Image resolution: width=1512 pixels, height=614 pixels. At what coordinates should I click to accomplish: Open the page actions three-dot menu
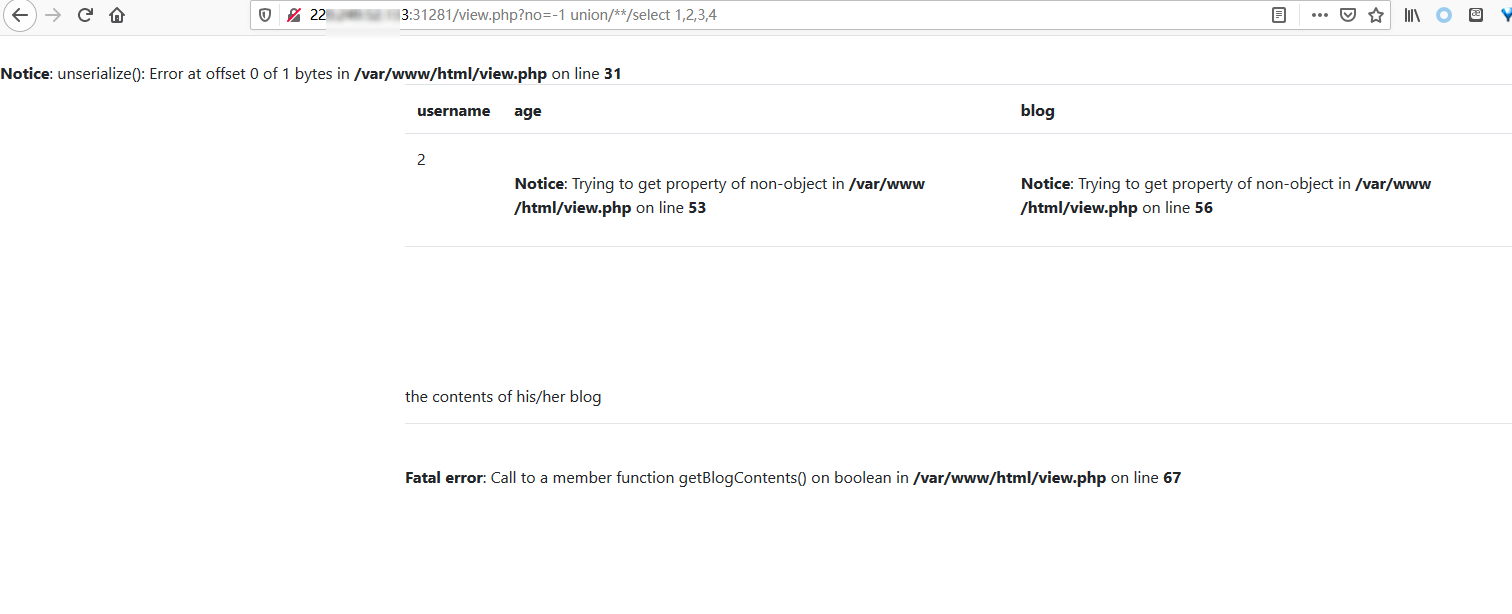coord(1320,15)
